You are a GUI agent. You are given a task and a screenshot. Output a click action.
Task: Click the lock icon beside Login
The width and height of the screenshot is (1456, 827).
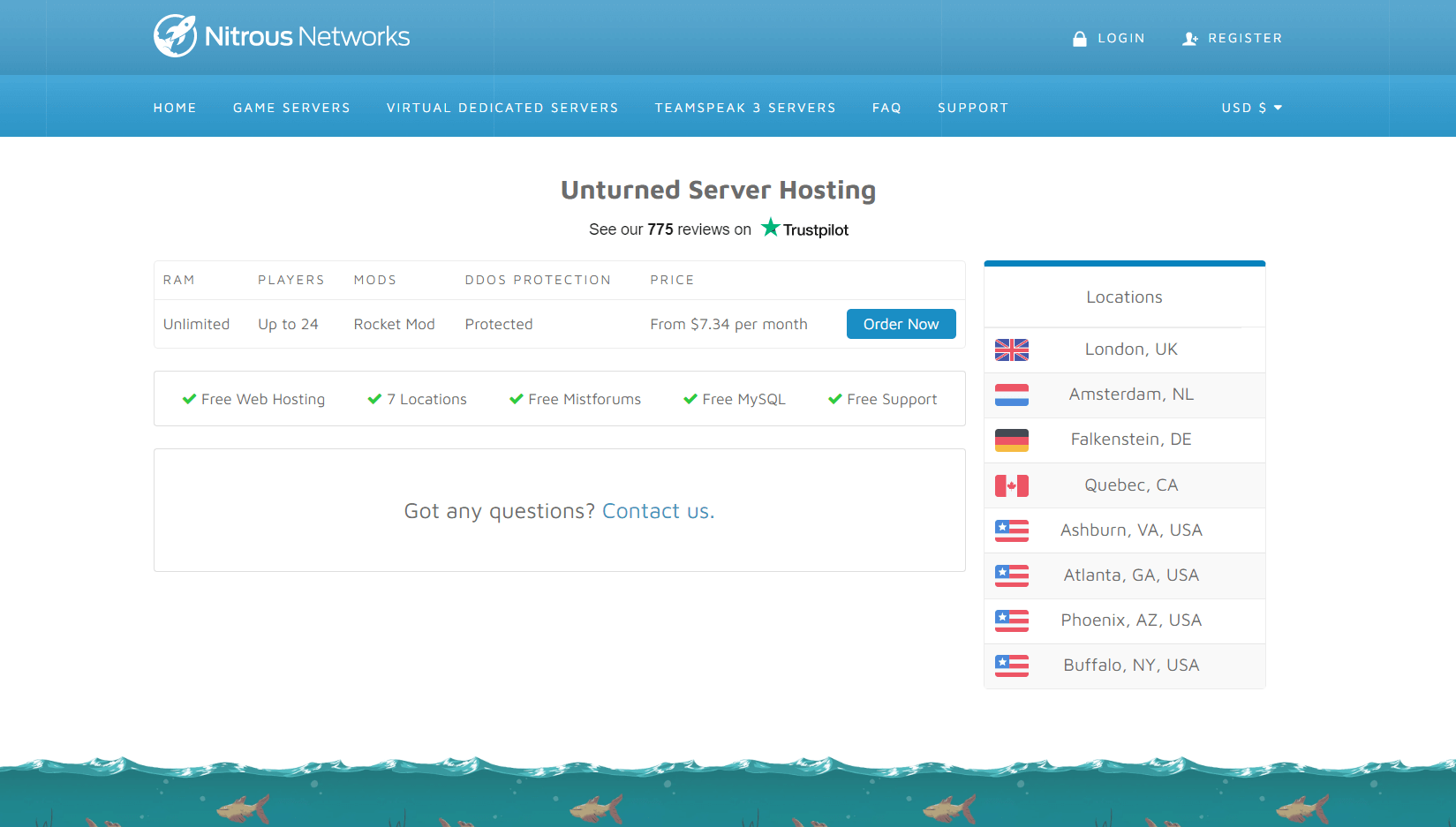tap(1079, 39)
